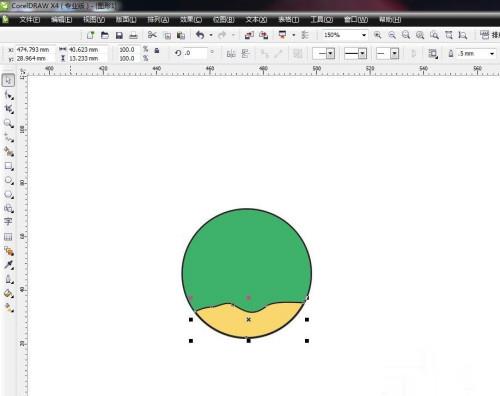500x396 pixels.
Task: Click the object width field 40.623 mm
Action: (x=88, y=50)
